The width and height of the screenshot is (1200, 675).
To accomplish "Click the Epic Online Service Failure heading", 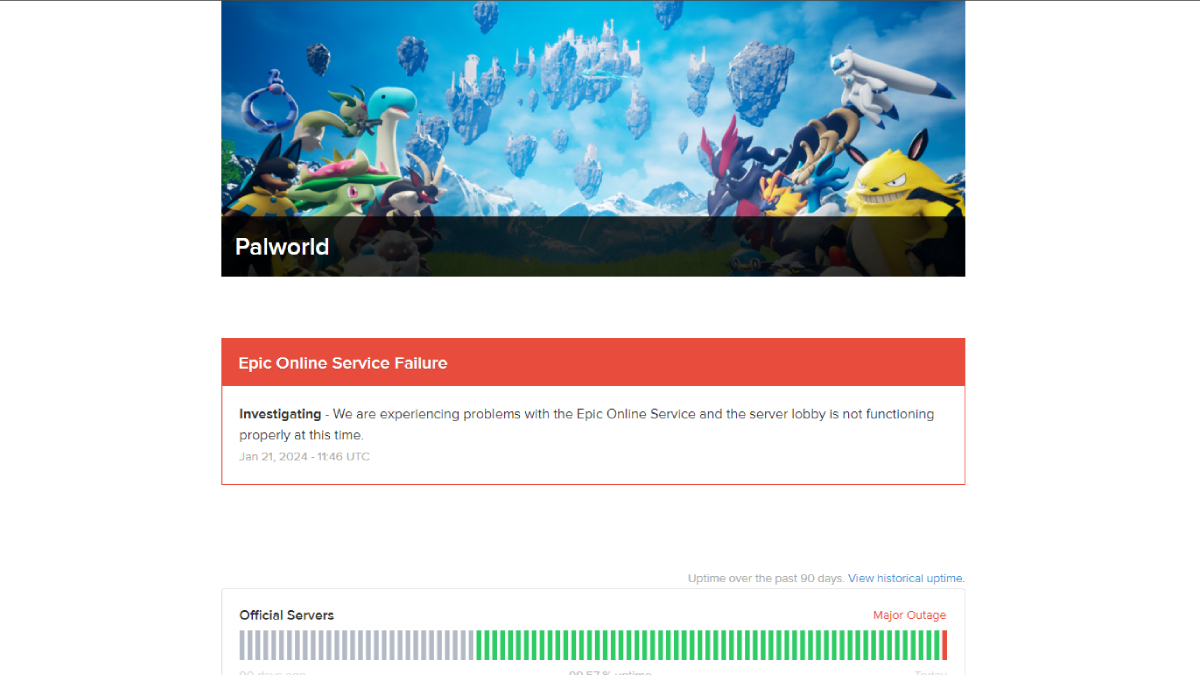I will (x=342, y=363).
